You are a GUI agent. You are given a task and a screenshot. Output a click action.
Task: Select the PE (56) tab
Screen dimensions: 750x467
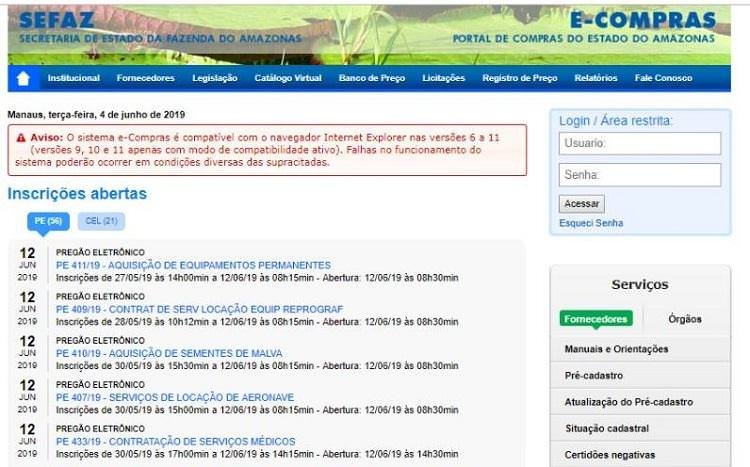(48, 221)
